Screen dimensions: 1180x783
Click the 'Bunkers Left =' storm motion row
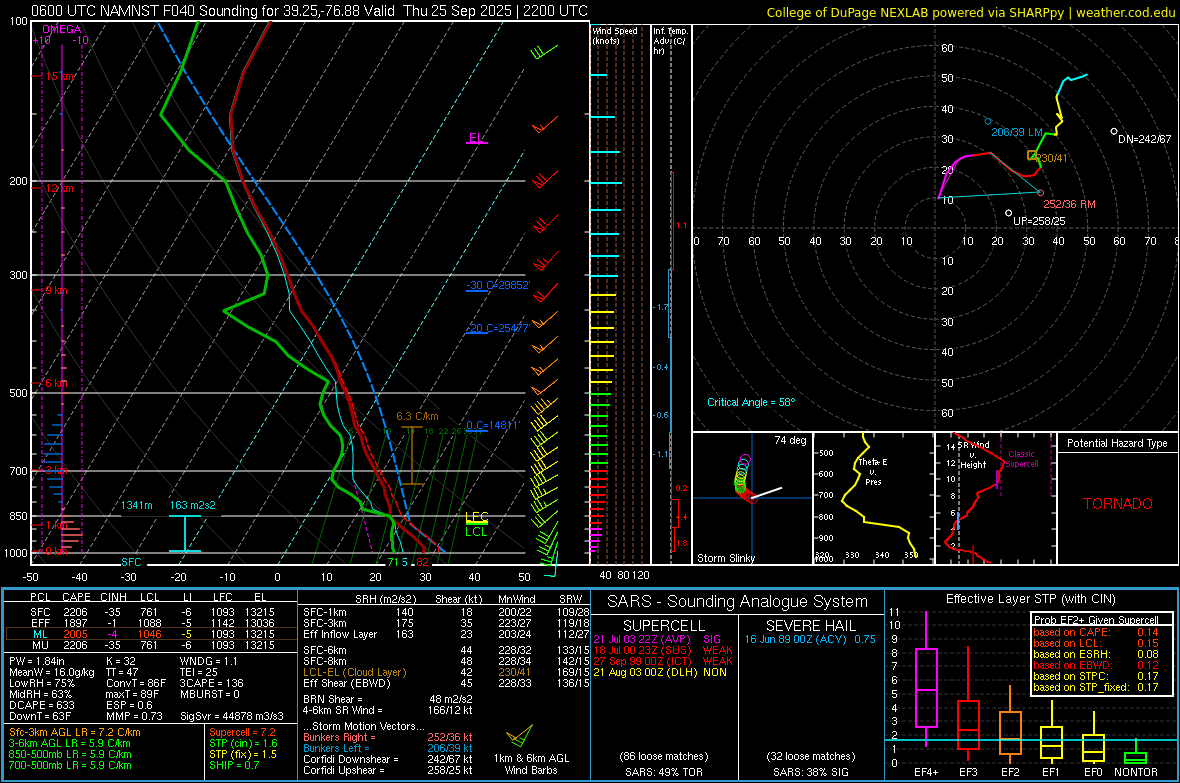pyautogui.click(x=387, y=748)
